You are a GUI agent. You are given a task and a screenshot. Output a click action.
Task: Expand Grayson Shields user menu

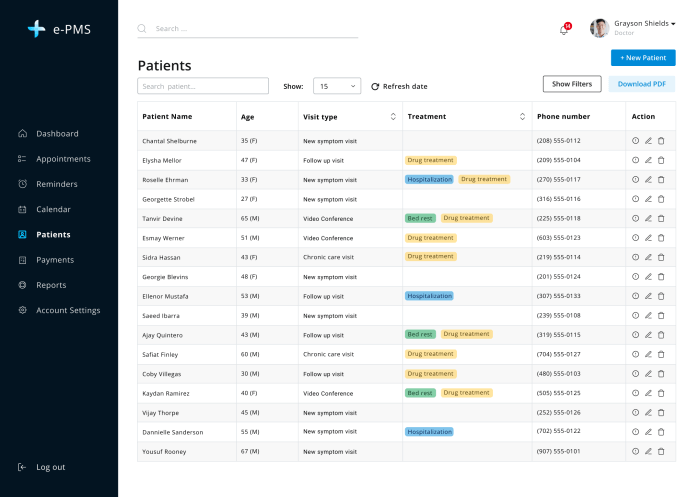point(673,24)
